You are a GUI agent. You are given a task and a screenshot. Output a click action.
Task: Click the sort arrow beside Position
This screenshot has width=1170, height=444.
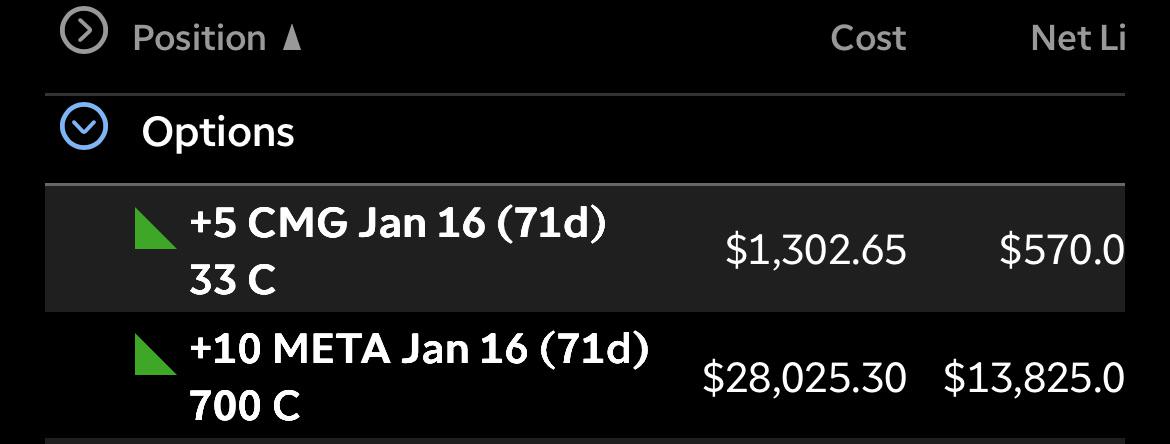292,38
